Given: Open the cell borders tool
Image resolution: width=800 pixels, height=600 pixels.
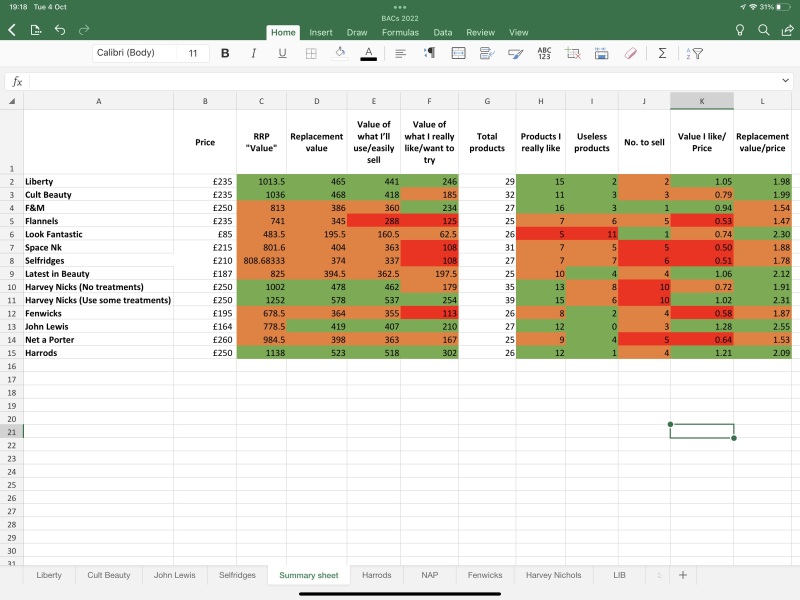Looking at the screenshot, I should click(311, 53).
